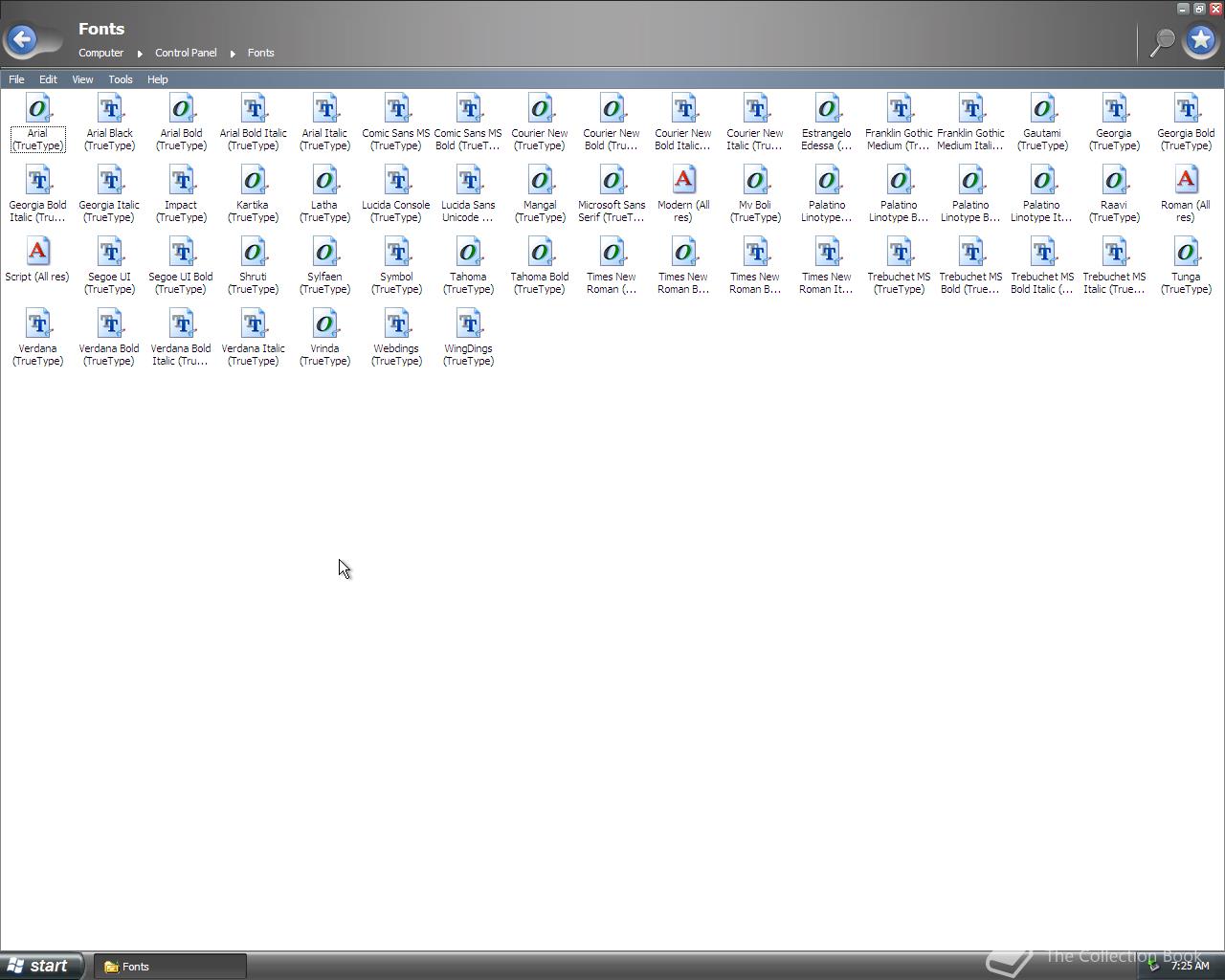The width and height of the screenshot is (1225, 980).
Task: Select the Modern (All res) font icon
Action: 684,180
